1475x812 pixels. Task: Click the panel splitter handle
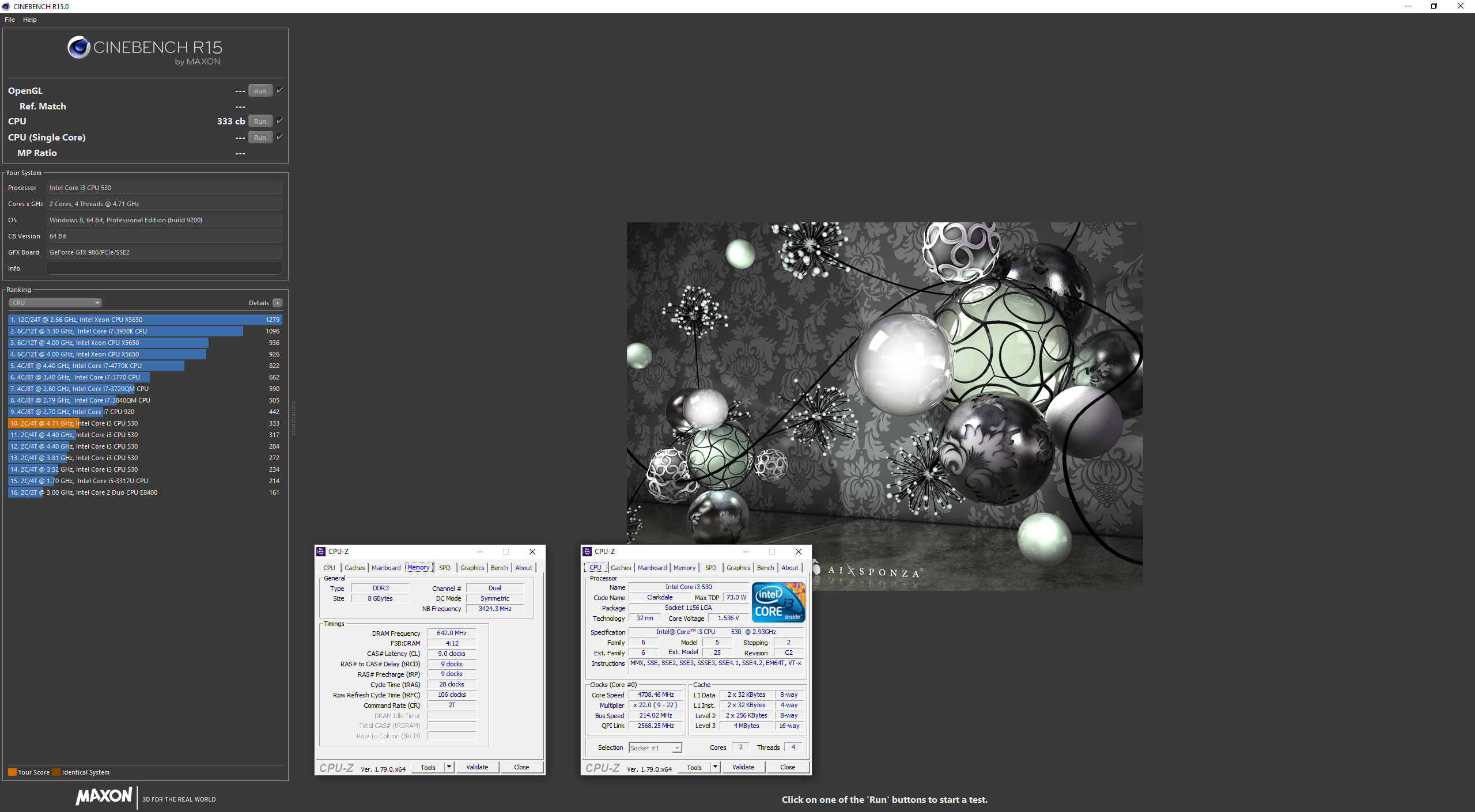(x=293, y=419)
